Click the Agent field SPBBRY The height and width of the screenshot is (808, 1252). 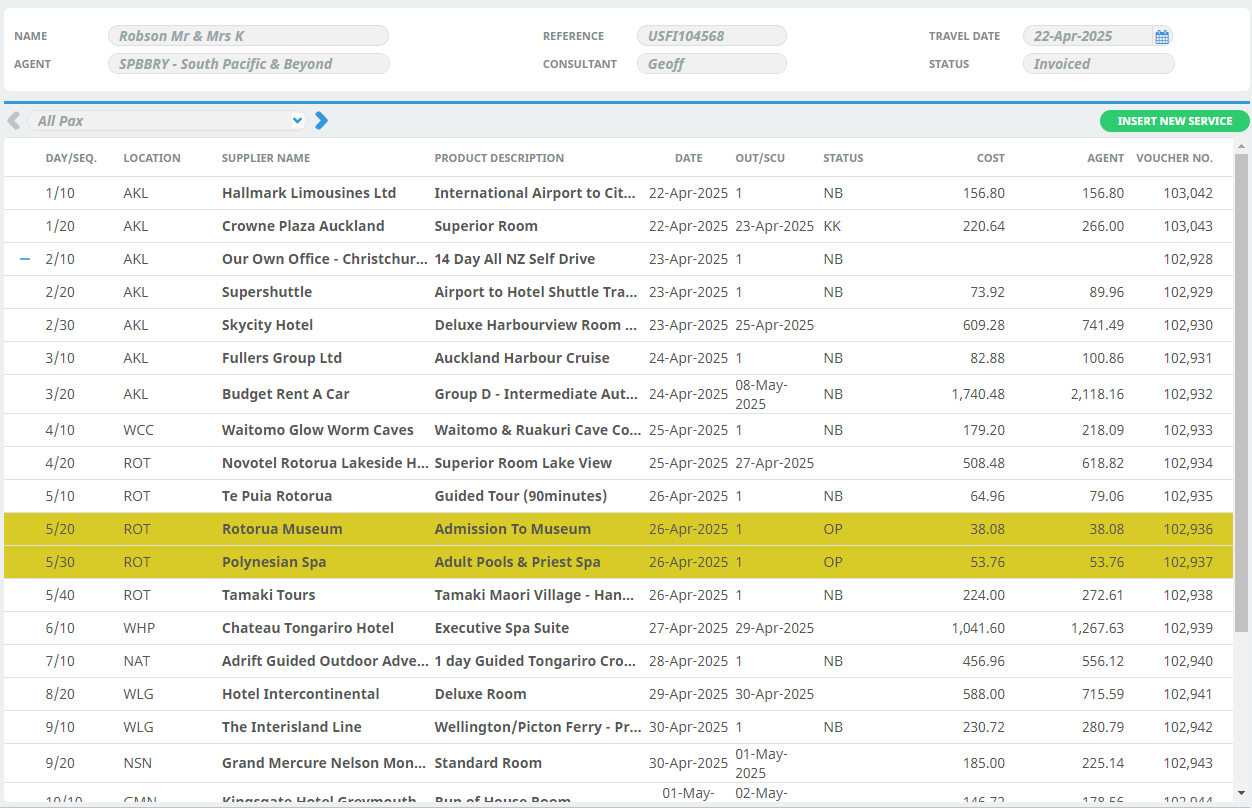248,64
